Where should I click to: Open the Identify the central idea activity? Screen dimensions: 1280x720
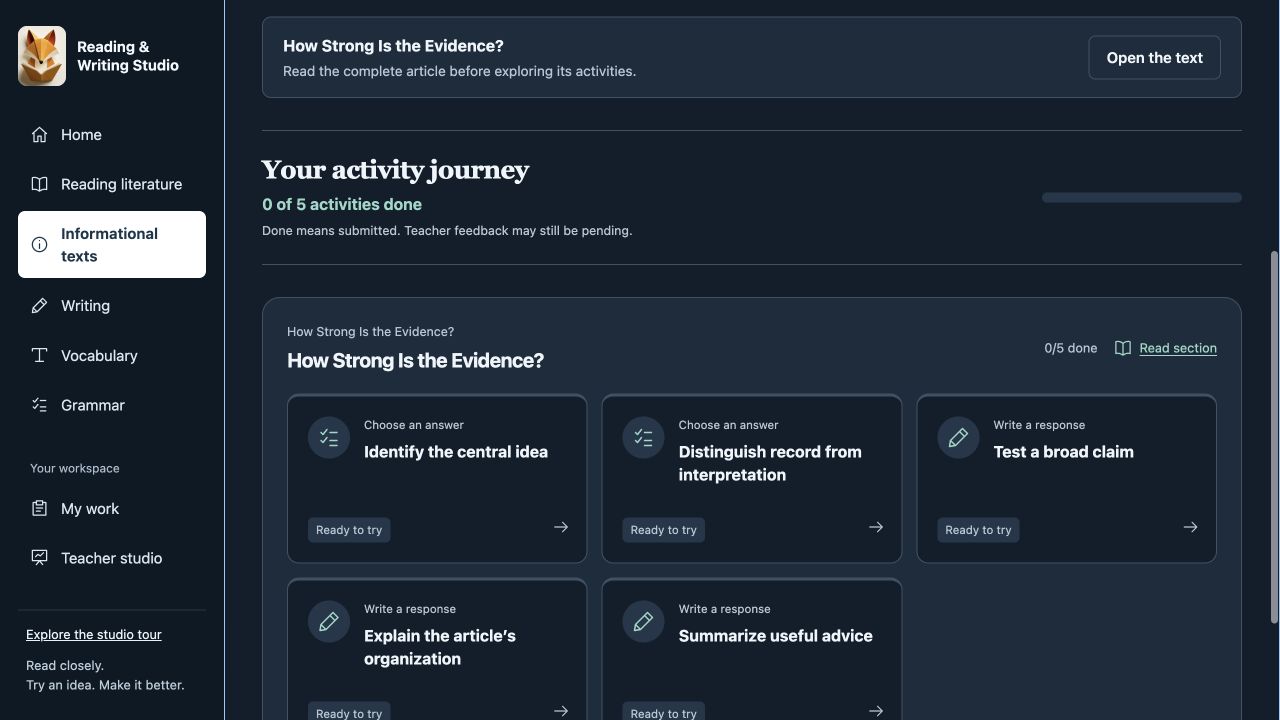pyautogui.click(x=437, y=479)
